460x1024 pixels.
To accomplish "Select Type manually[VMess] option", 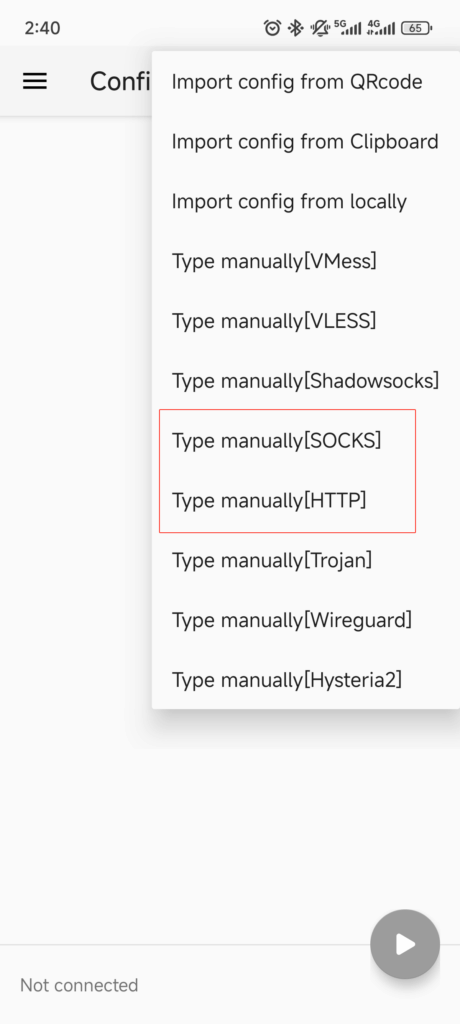I will point(306,261).
